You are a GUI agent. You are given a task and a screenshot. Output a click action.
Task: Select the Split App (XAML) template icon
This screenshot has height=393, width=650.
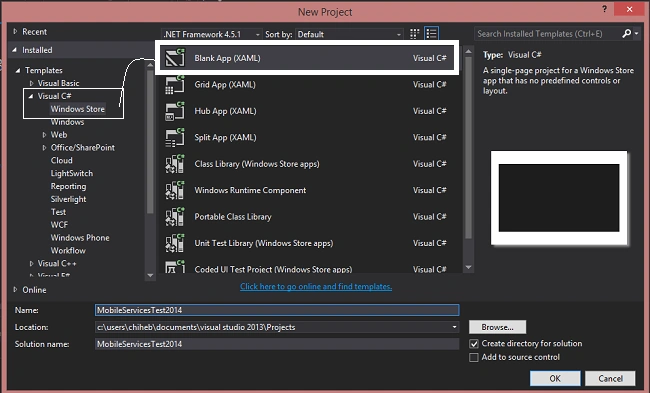[175, 138]
